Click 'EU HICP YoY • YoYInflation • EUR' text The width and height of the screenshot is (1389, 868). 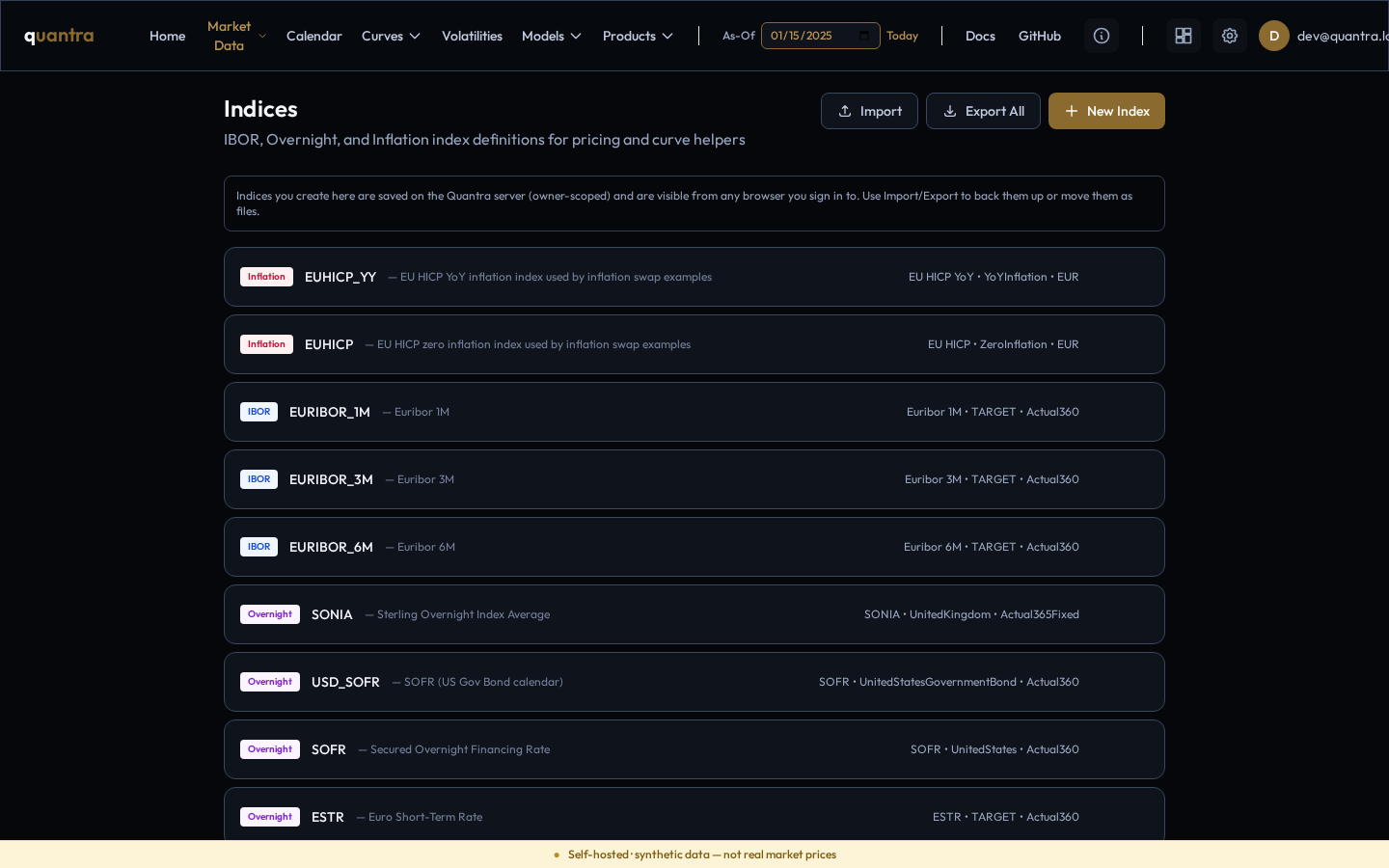pos(994,277)
